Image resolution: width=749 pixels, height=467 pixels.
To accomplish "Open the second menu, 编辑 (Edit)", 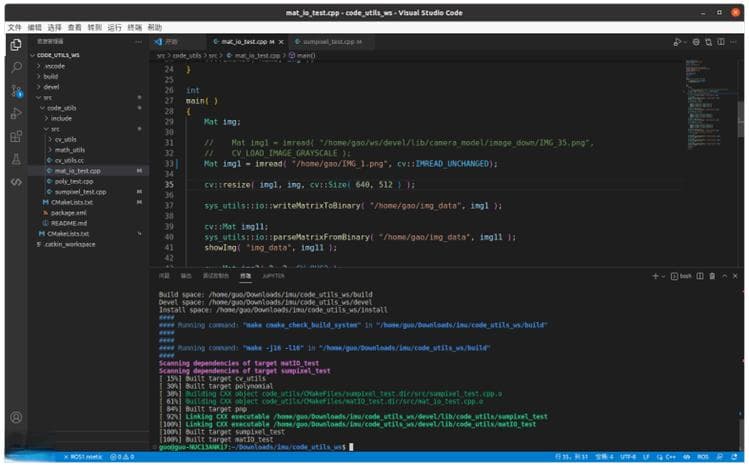I will (x=34, y=28).
